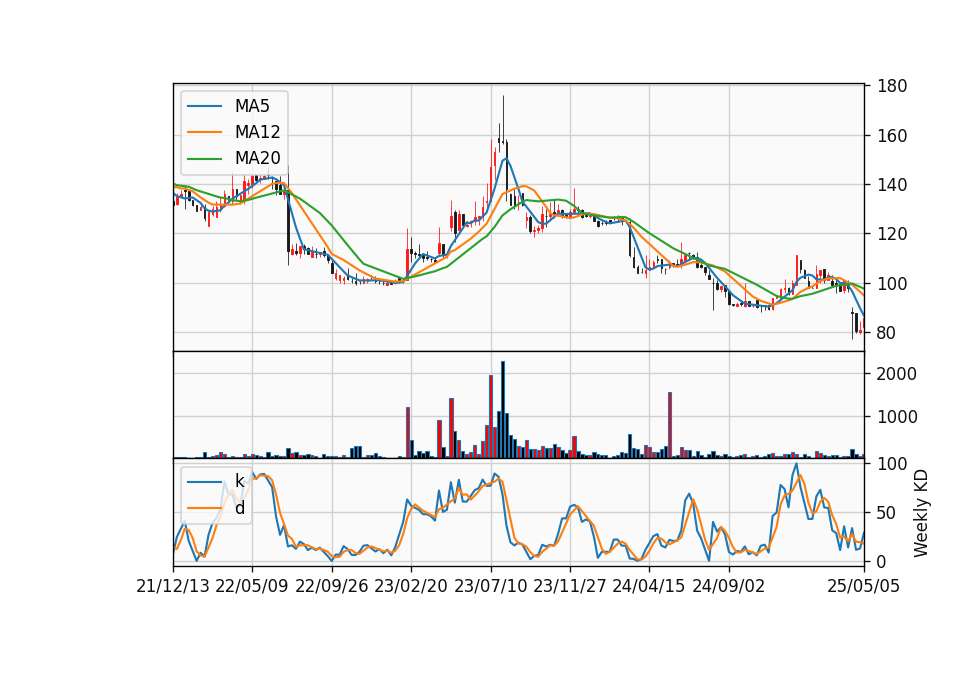Click the tallest volume bar near 23/07/10
This screenshot has height=690, width=960.
503,410
